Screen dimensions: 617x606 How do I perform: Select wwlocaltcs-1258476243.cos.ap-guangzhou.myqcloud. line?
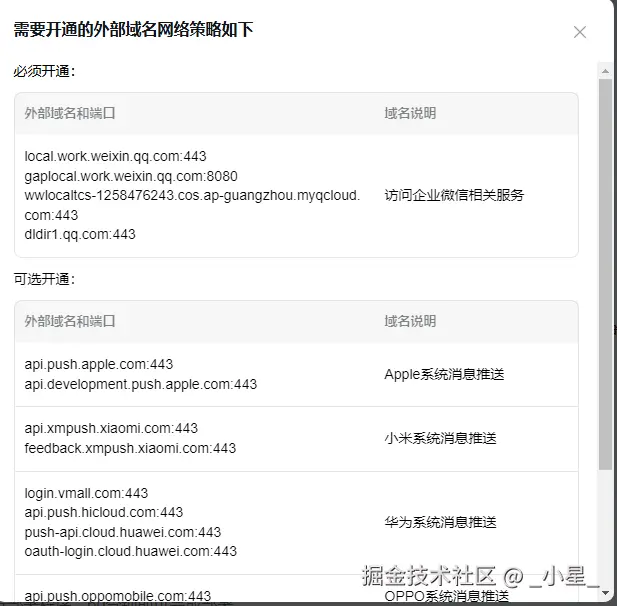192,196
